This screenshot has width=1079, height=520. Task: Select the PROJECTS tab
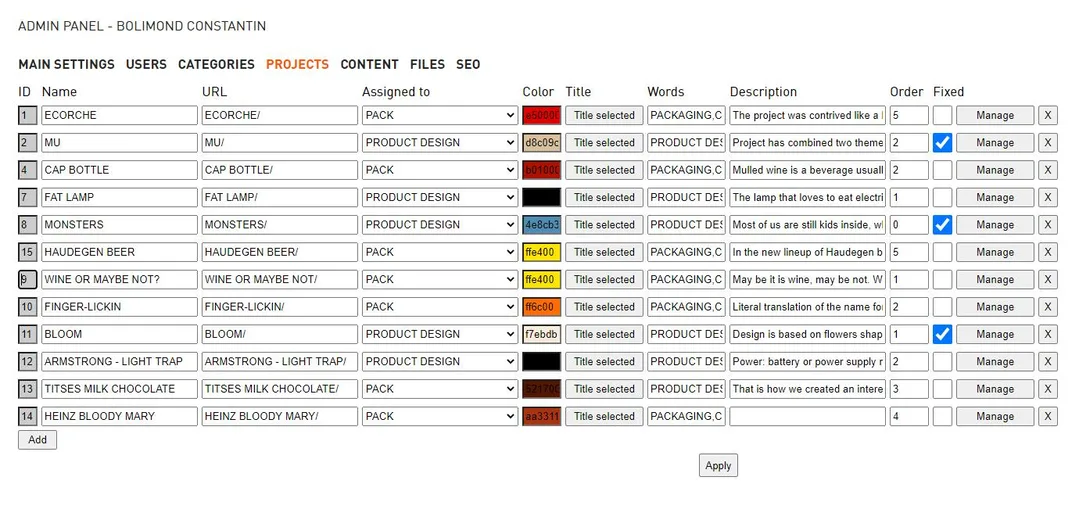(297, 65)
